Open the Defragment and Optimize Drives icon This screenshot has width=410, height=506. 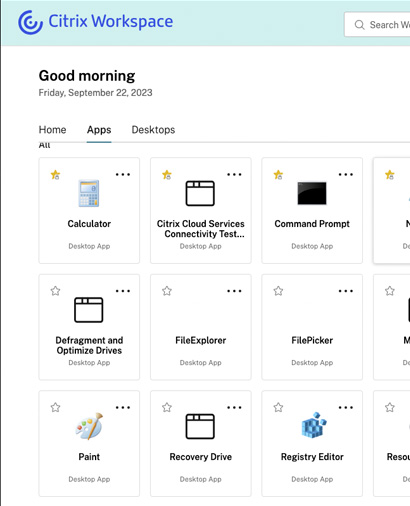coord(89,310)
